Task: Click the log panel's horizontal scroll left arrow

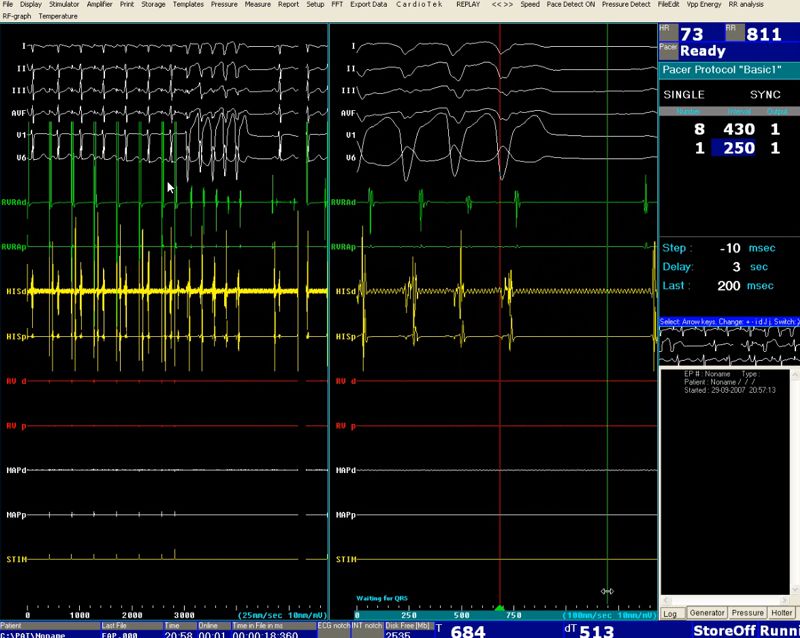Action: (x=665, y=600)
